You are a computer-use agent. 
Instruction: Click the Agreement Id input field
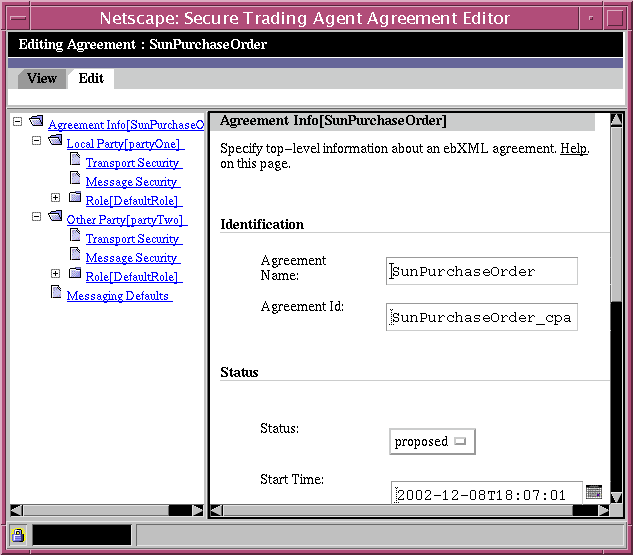[x=482, y=317]
